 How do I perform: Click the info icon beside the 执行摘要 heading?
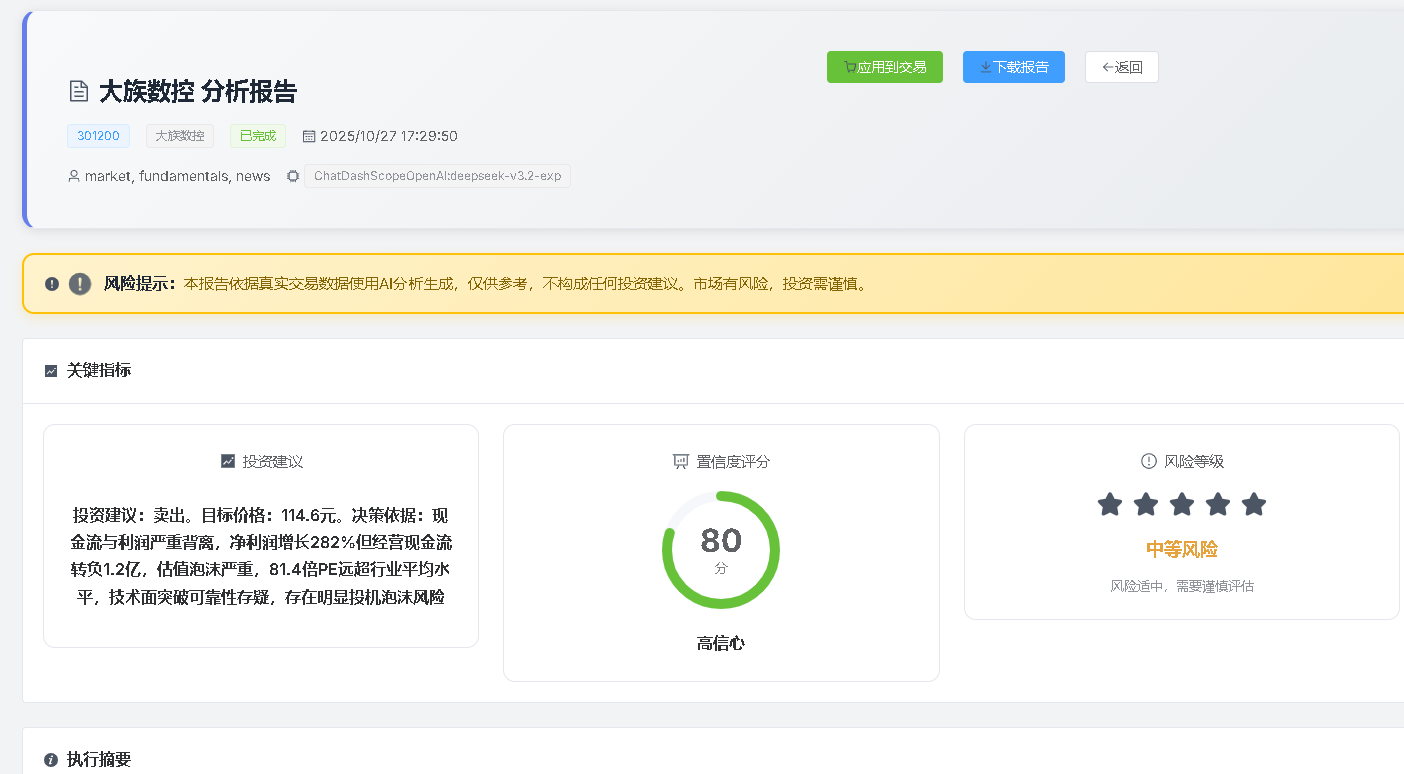[x=51, y=760]
